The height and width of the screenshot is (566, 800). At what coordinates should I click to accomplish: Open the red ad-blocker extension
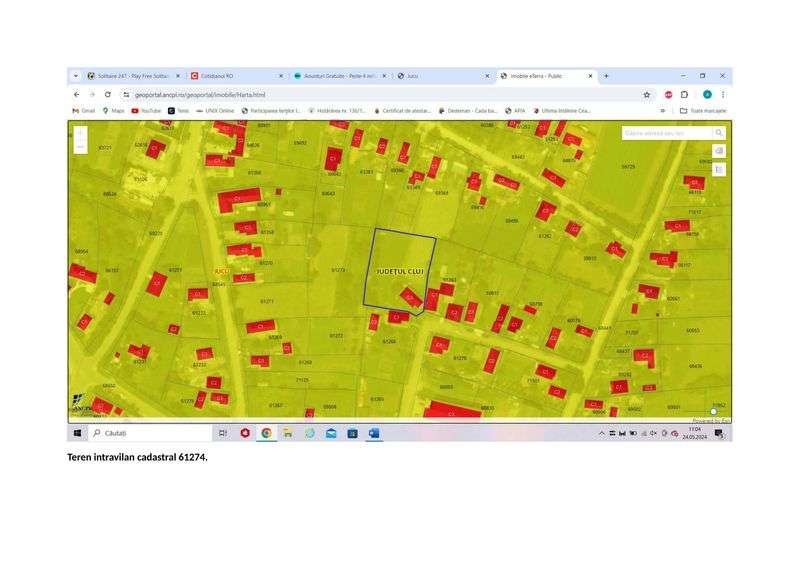(668, 94)
